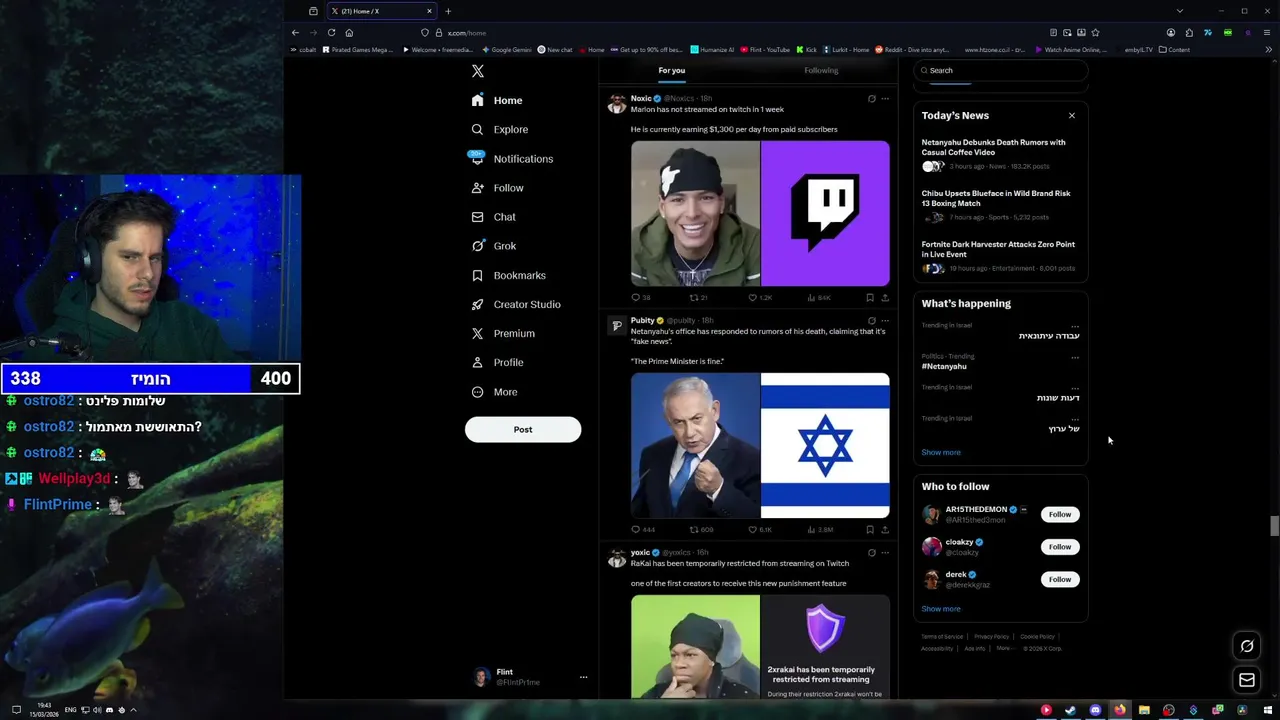Click the page vertical scrollbar thumb

[1274, 526]
